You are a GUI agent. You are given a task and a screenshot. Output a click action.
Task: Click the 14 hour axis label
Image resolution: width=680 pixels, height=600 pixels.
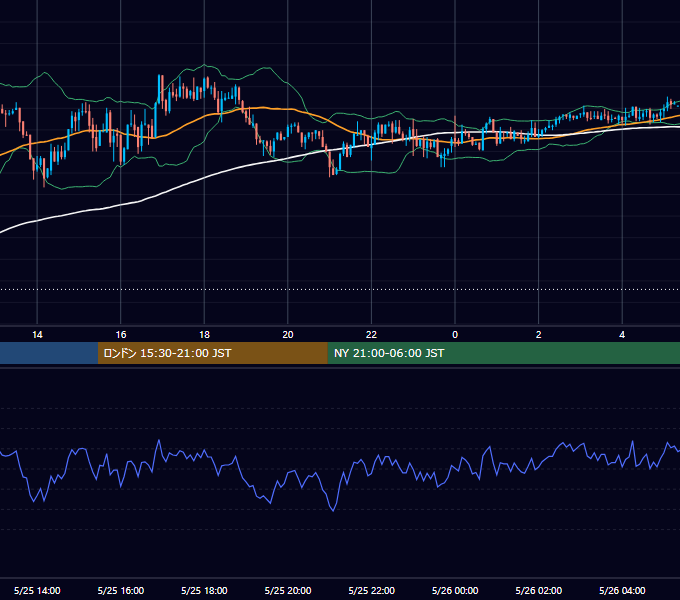click(37, 335)
